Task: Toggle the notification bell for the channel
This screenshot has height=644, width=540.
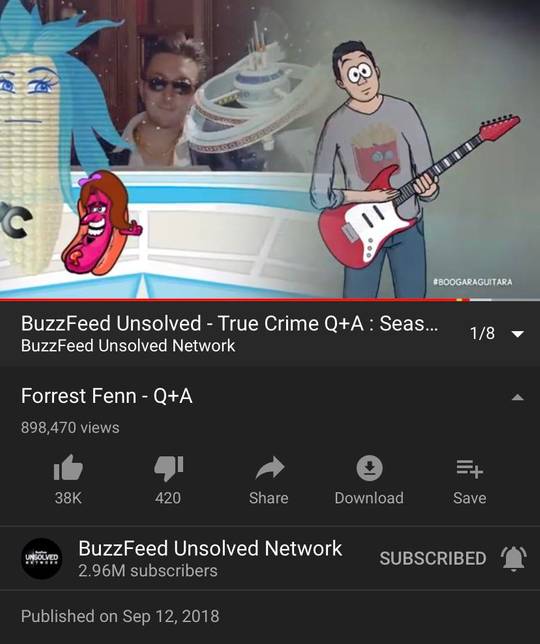Action: pyautogui.click(x=514, y=559)
